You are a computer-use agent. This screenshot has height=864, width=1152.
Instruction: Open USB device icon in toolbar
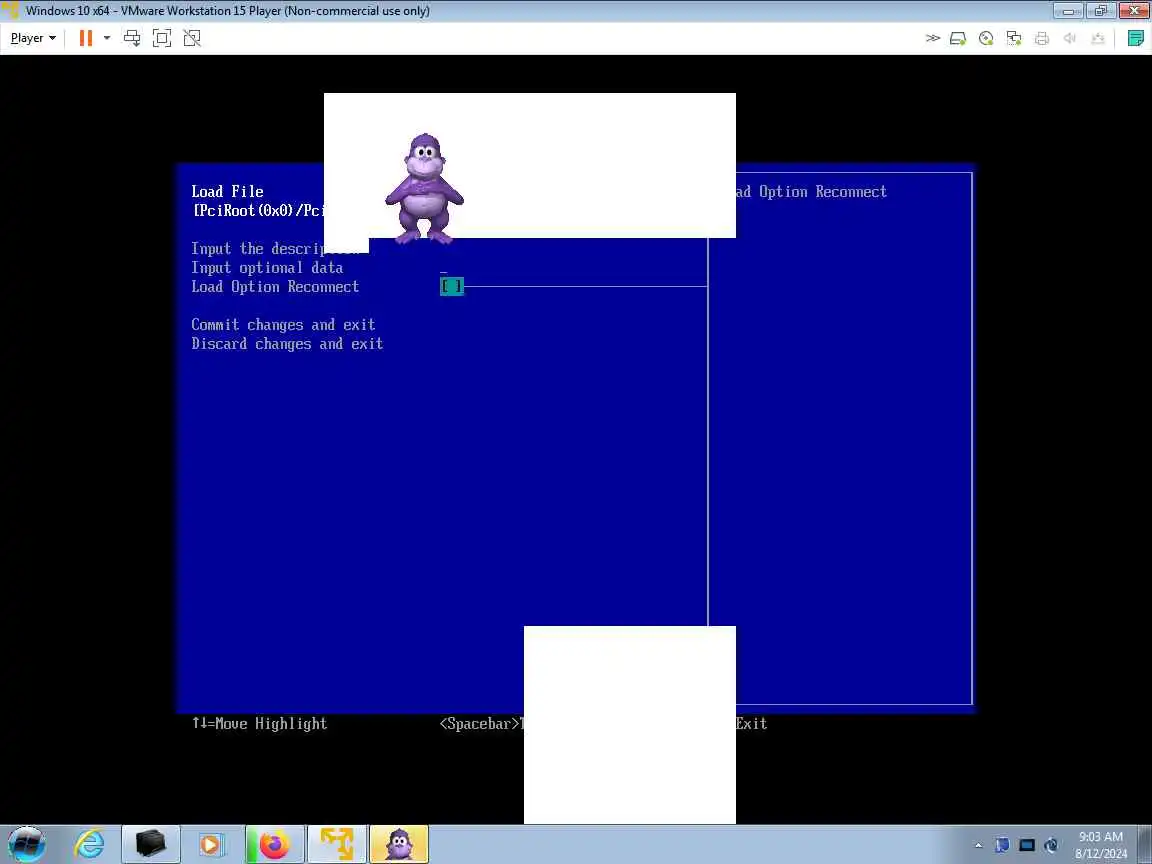(x=1098, y=38)
